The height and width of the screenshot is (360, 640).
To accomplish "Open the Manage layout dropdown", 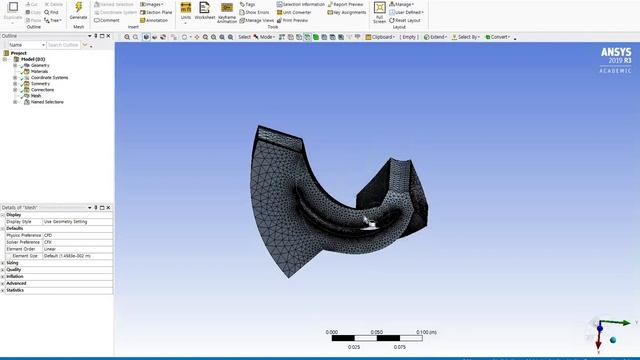I will (x=402, y=4).
